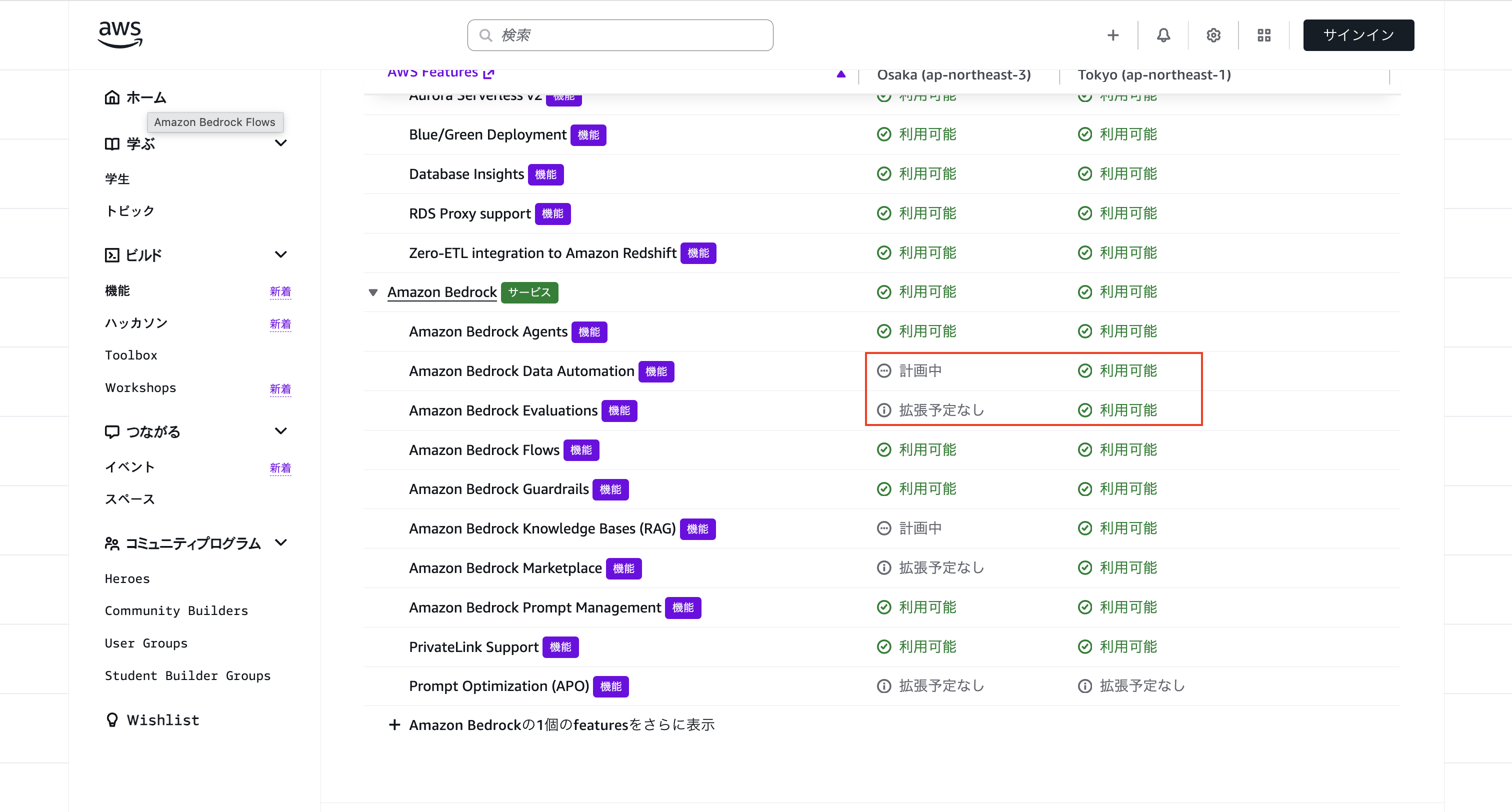Viewport: 1512px width, 812px height.
Task: Click the ホーム home icon
Action: click(111, 97)
